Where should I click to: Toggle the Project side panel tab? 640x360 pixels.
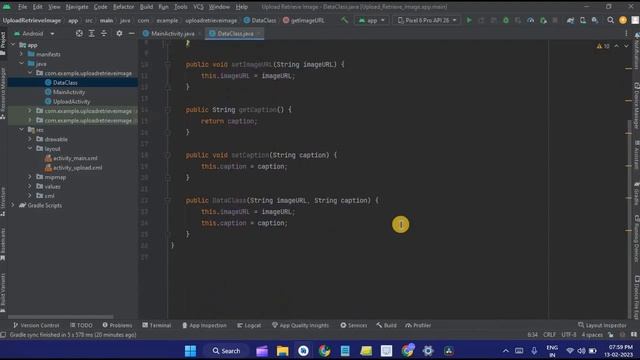pos(3,43)
